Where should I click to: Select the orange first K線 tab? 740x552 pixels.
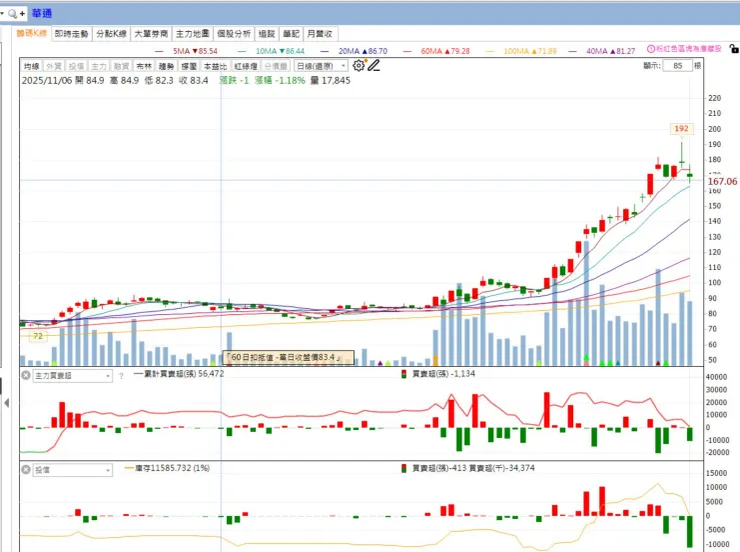[x=32, y=33]
